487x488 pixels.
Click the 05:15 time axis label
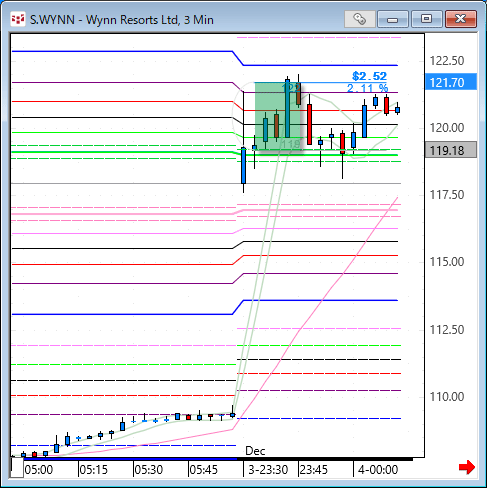(94, 470)
